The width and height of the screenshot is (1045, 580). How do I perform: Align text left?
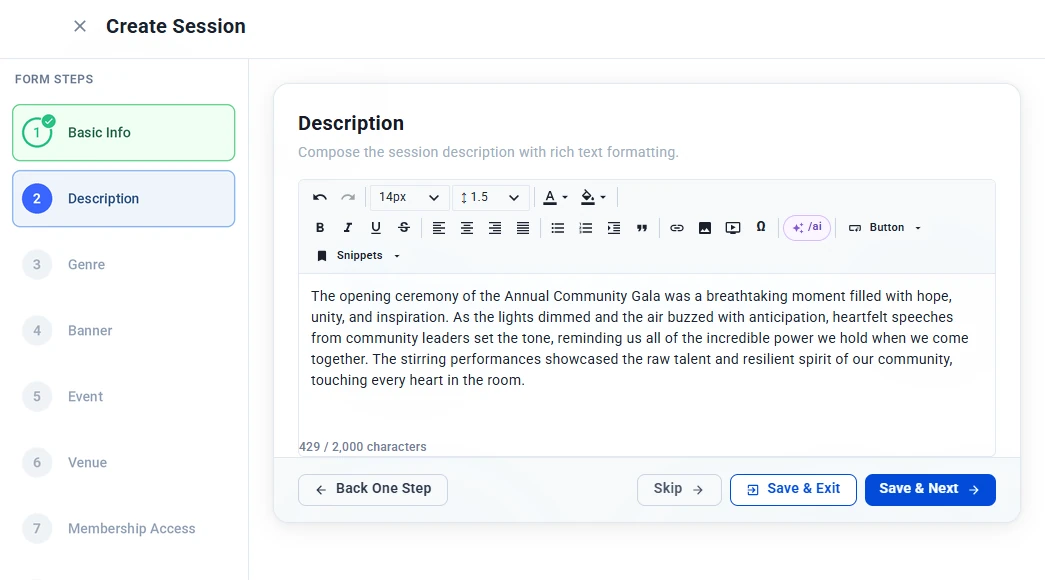click(x=439, y=228)
